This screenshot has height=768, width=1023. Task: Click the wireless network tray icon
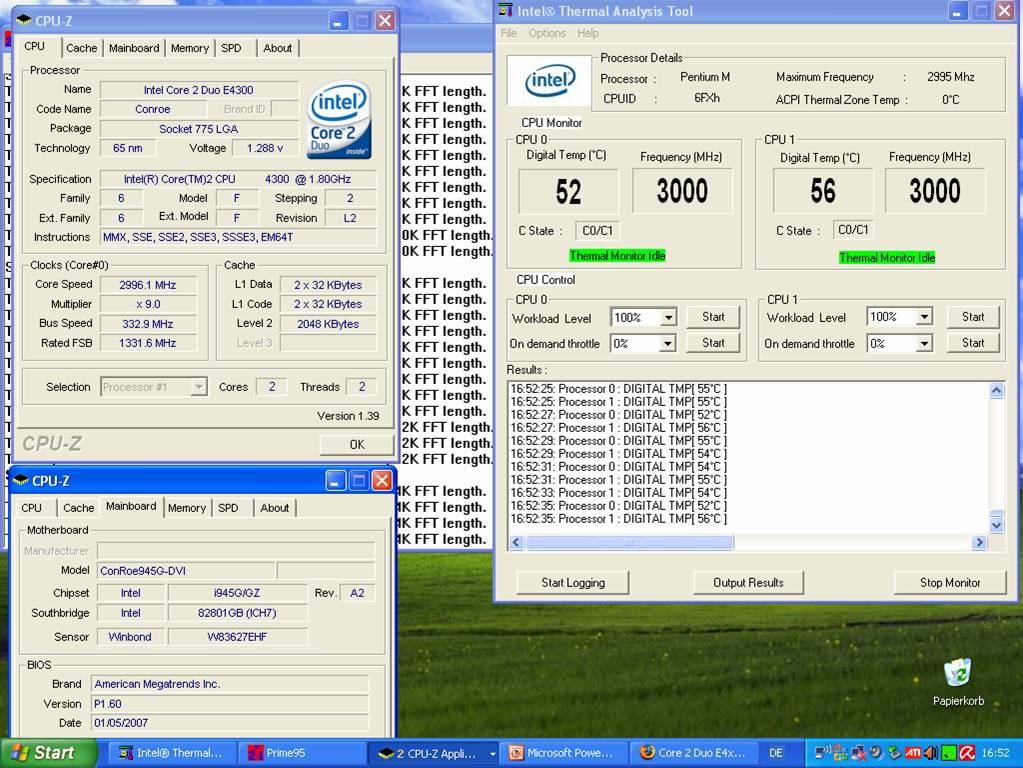(823, 751)
